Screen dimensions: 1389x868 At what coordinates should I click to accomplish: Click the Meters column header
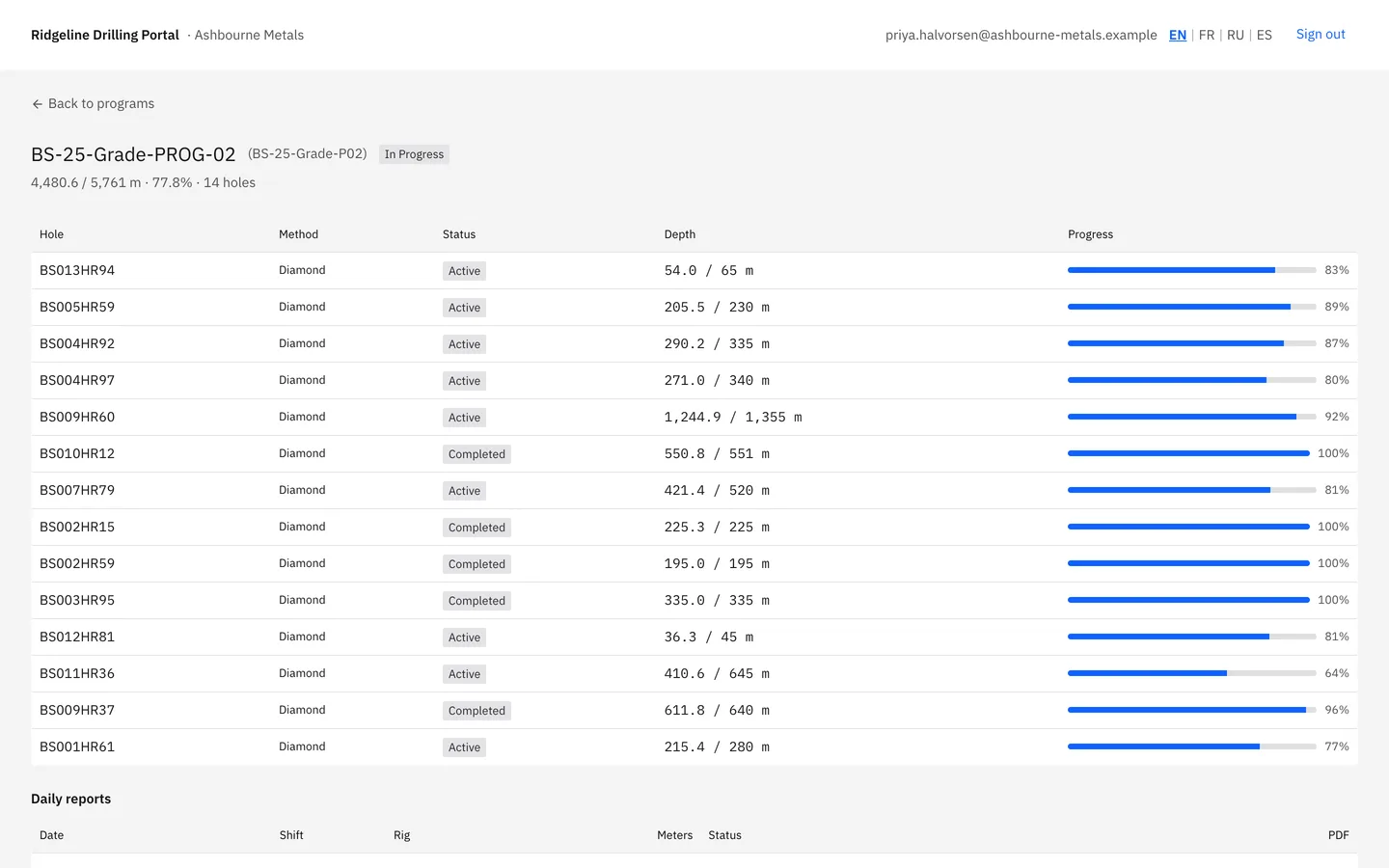pyautogui.click(x=675, y=835)
